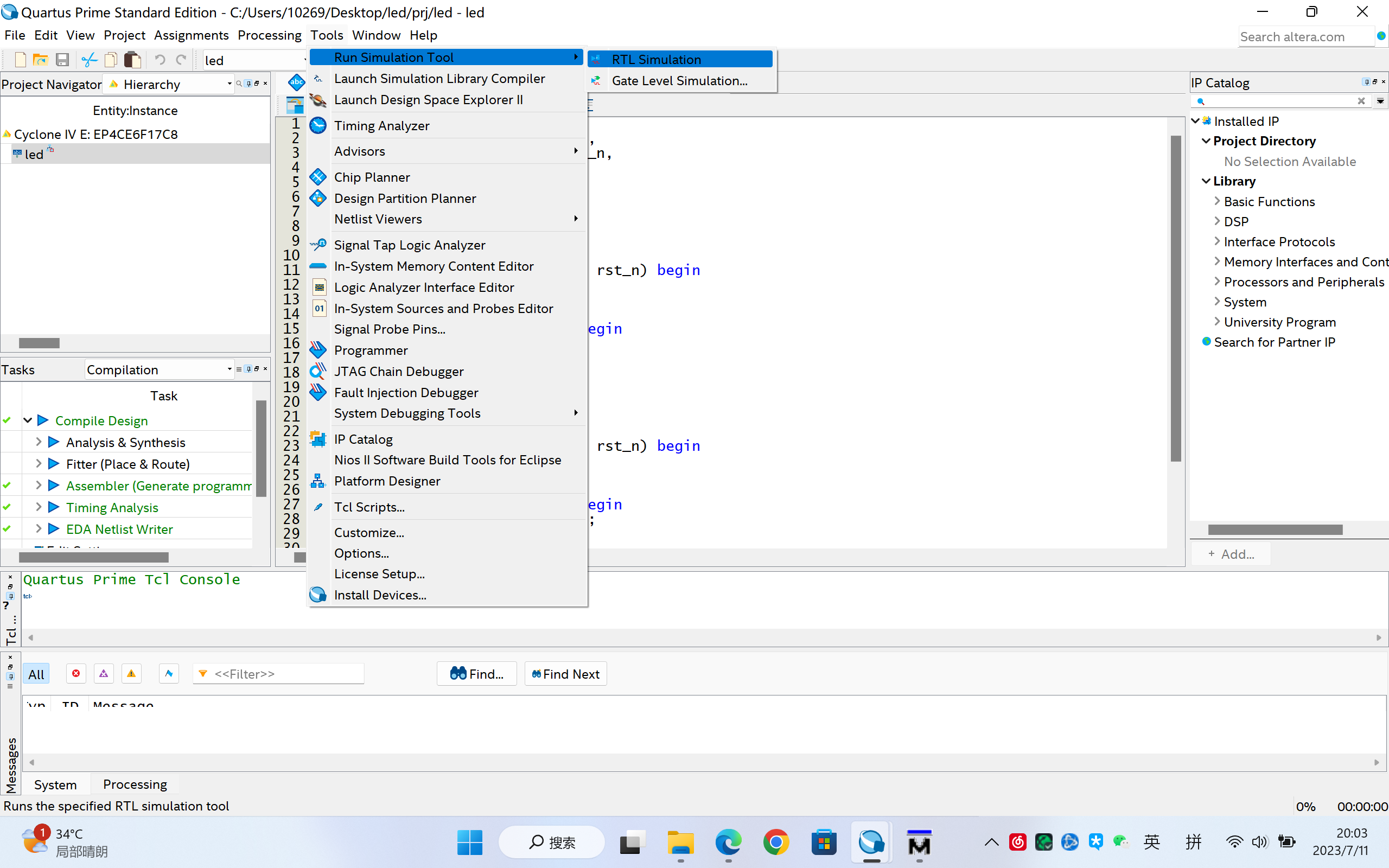
Task: Click the Copy toolbar icon
Action: click(111, 60)
